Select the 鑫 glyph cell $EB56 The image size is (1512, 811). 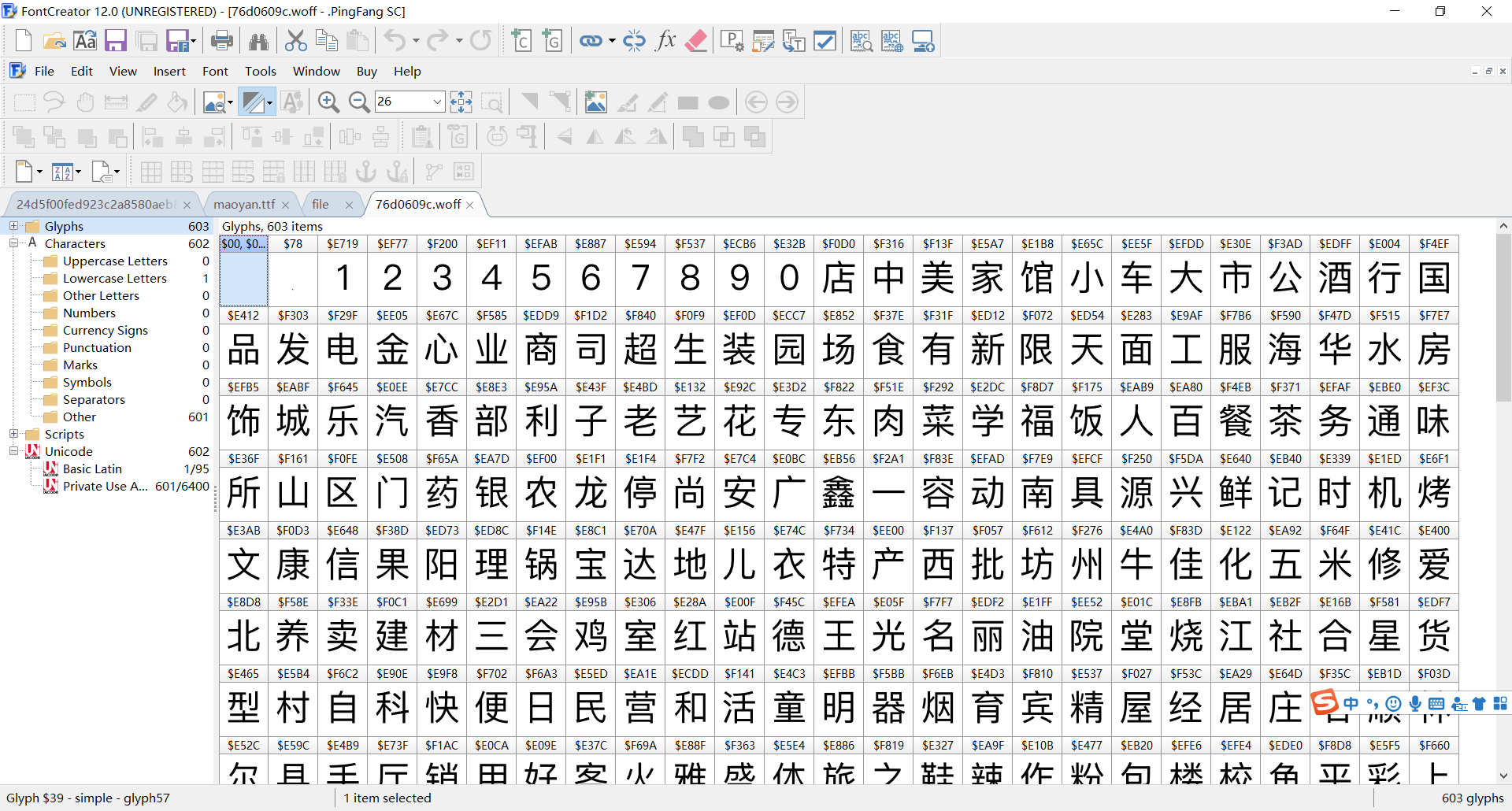click(839, 486)
